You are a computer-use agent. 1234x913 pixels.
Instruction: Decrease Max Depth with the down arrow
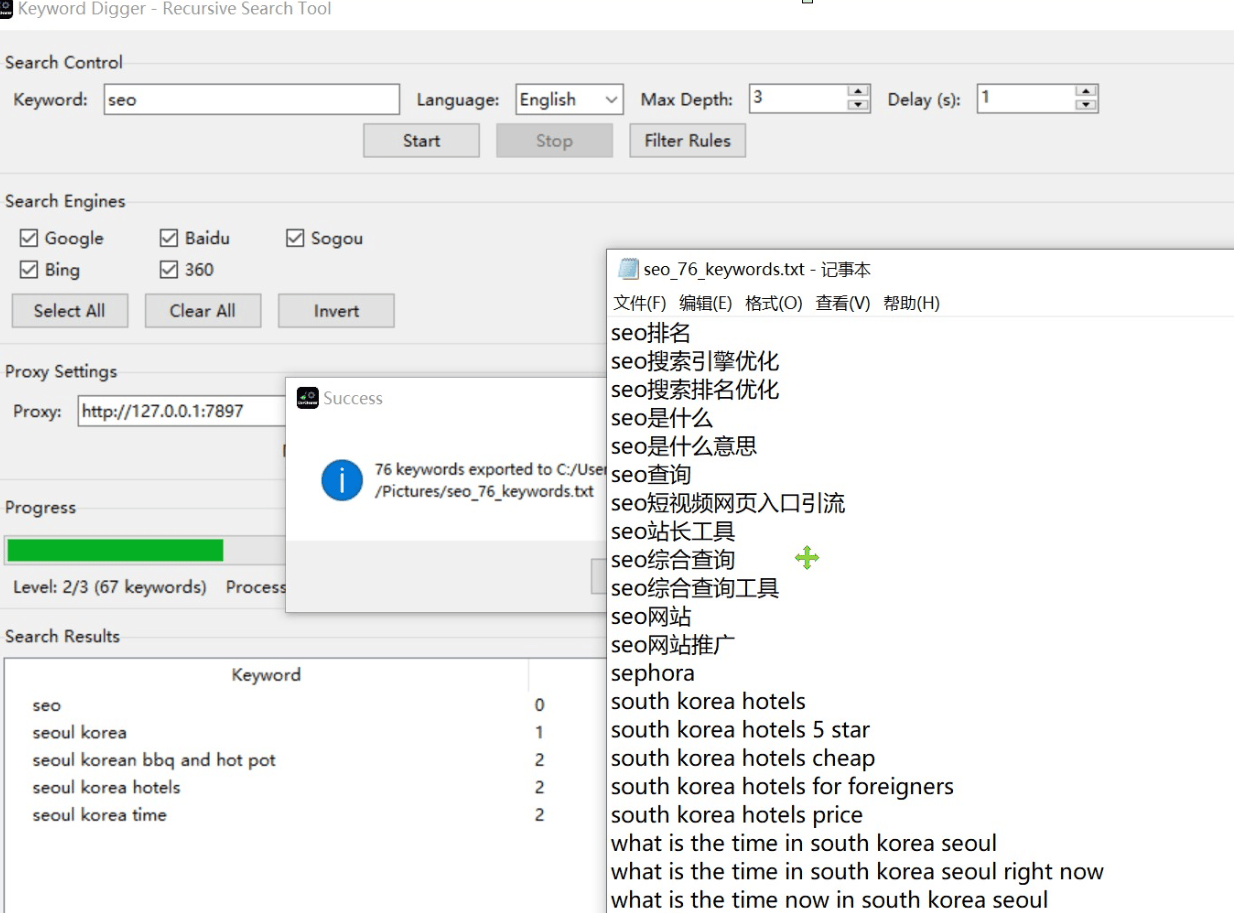(x=858, y=105)
